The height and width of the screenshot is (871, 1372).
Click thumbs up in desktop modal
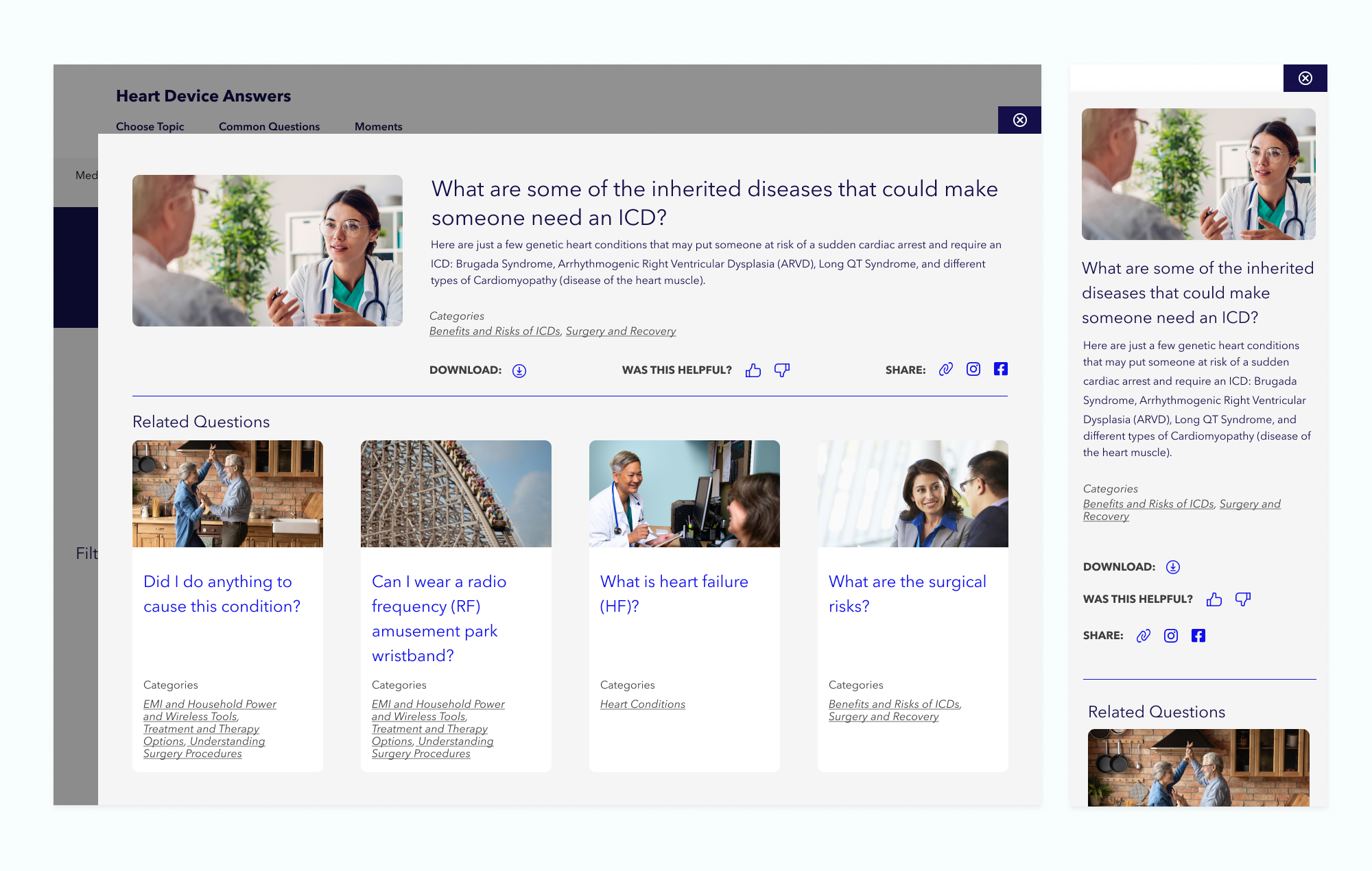pyautogui.click(x=753, y=370)
